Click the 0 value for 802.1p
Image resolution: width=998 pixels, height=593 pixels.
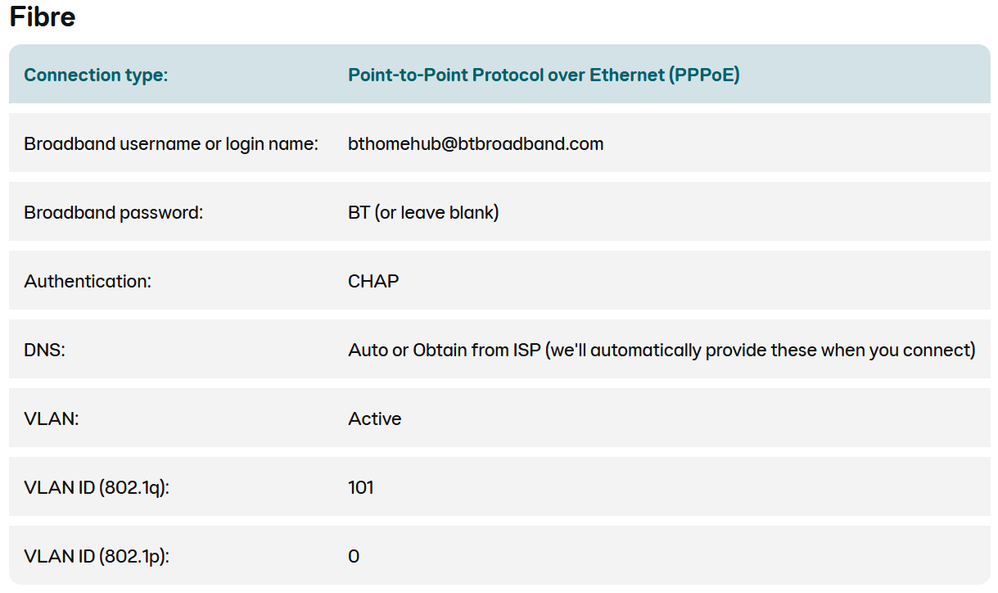[x=354, y=556]
